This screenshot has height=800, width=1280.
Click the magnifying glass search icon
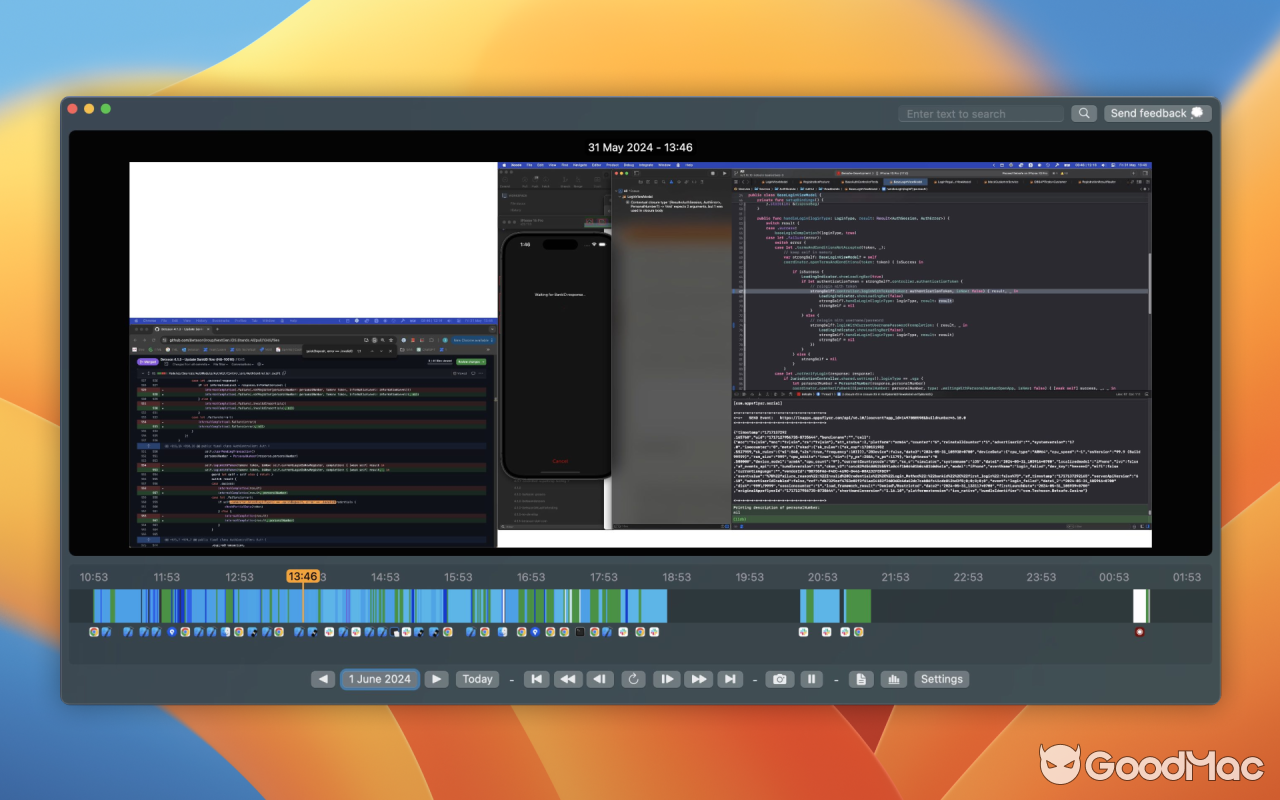(1083, 112)
